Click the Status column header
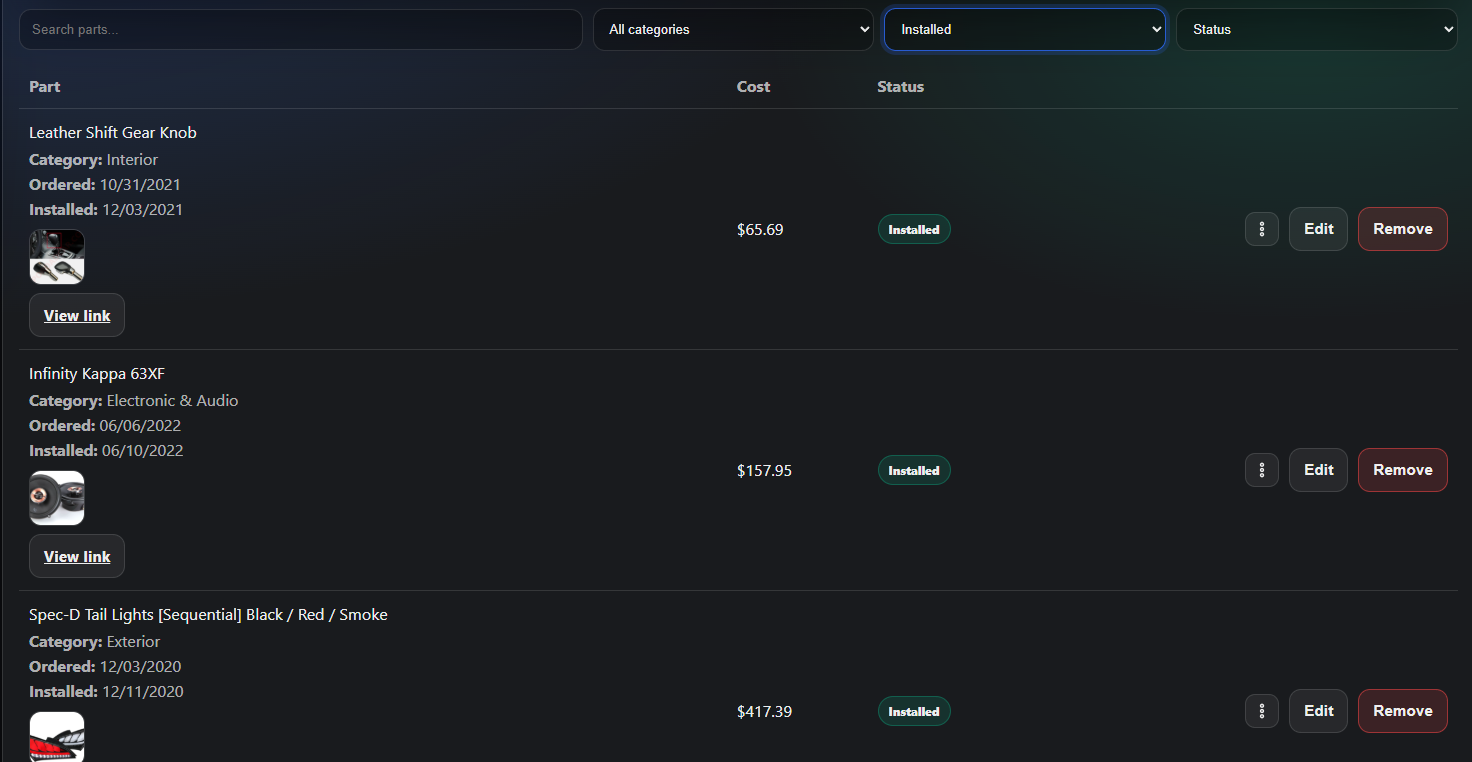The image size is (1472, 762). click(x=900, y=87)
